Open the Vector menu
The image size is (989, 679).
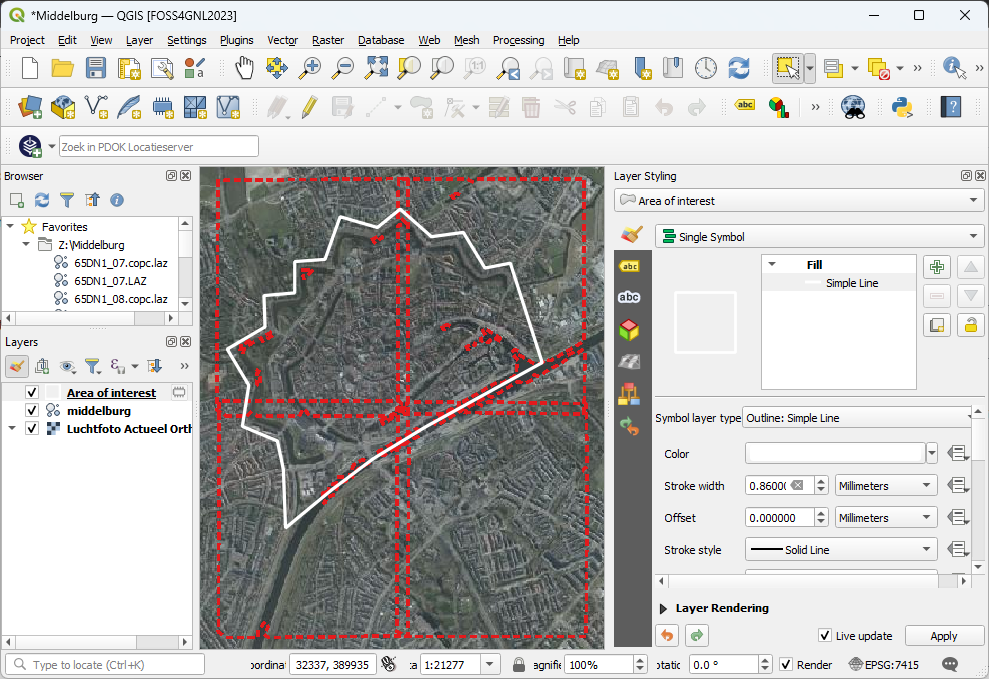click(x=282, y=40)
